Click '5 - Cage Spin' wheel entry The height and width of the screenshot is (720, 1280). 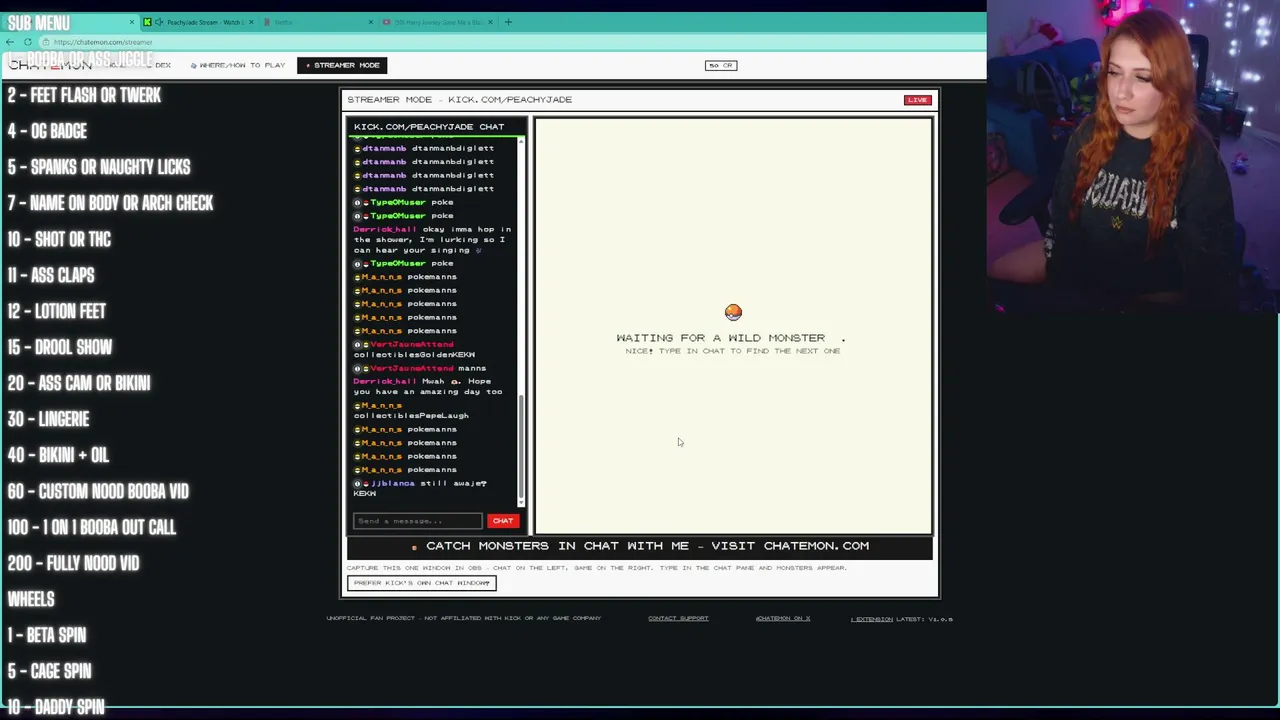click(x=49, y=671)
